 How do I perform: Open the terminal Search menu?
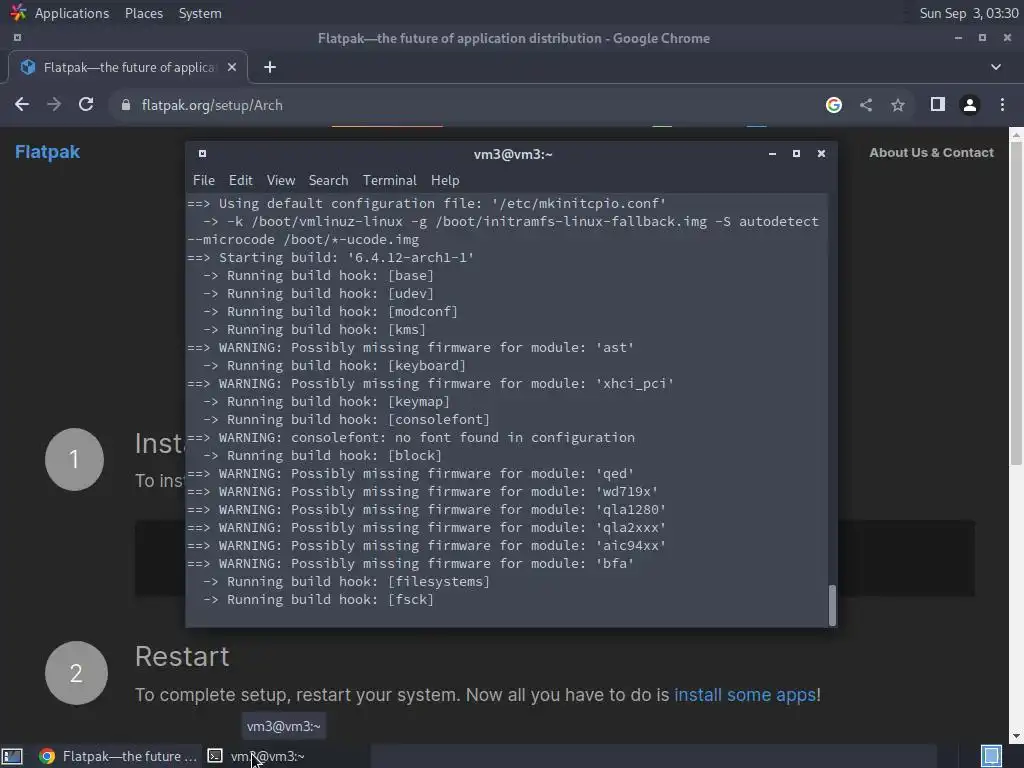(328, 180)
